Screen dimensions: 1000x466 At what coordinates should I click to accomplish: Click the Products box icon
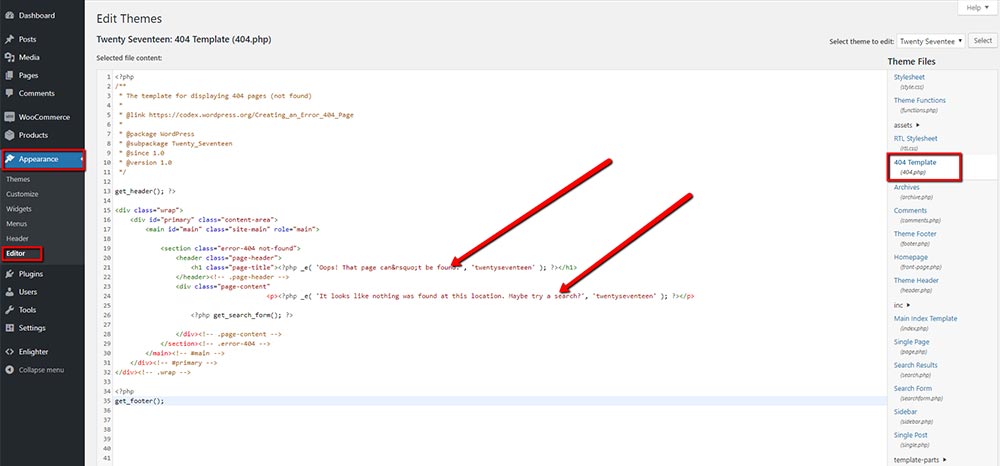[x=10, y=135]
